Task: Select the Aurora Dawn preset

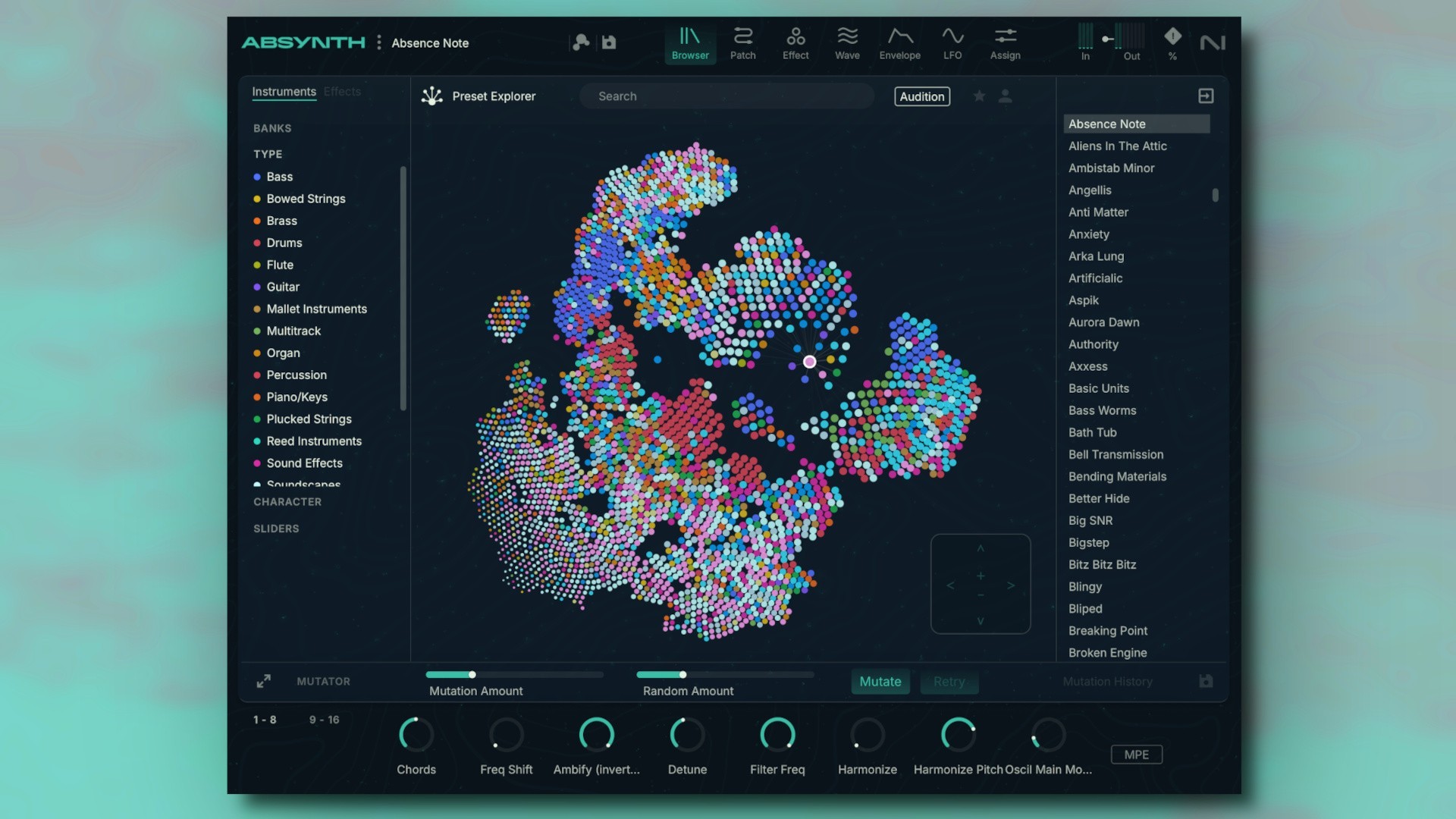Action: [x=1103, y=322]
